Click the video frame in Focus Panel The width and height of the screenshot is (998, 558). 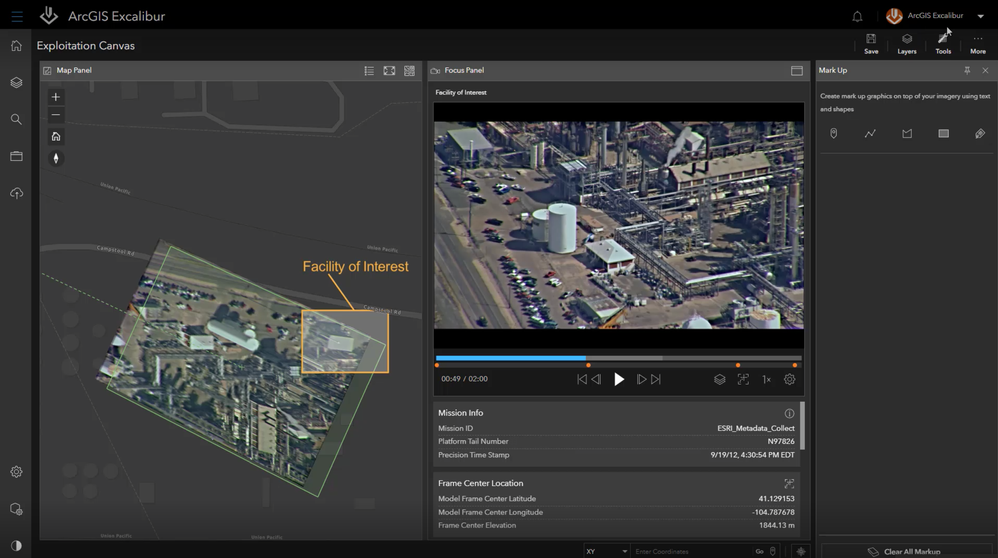[619, 225]
